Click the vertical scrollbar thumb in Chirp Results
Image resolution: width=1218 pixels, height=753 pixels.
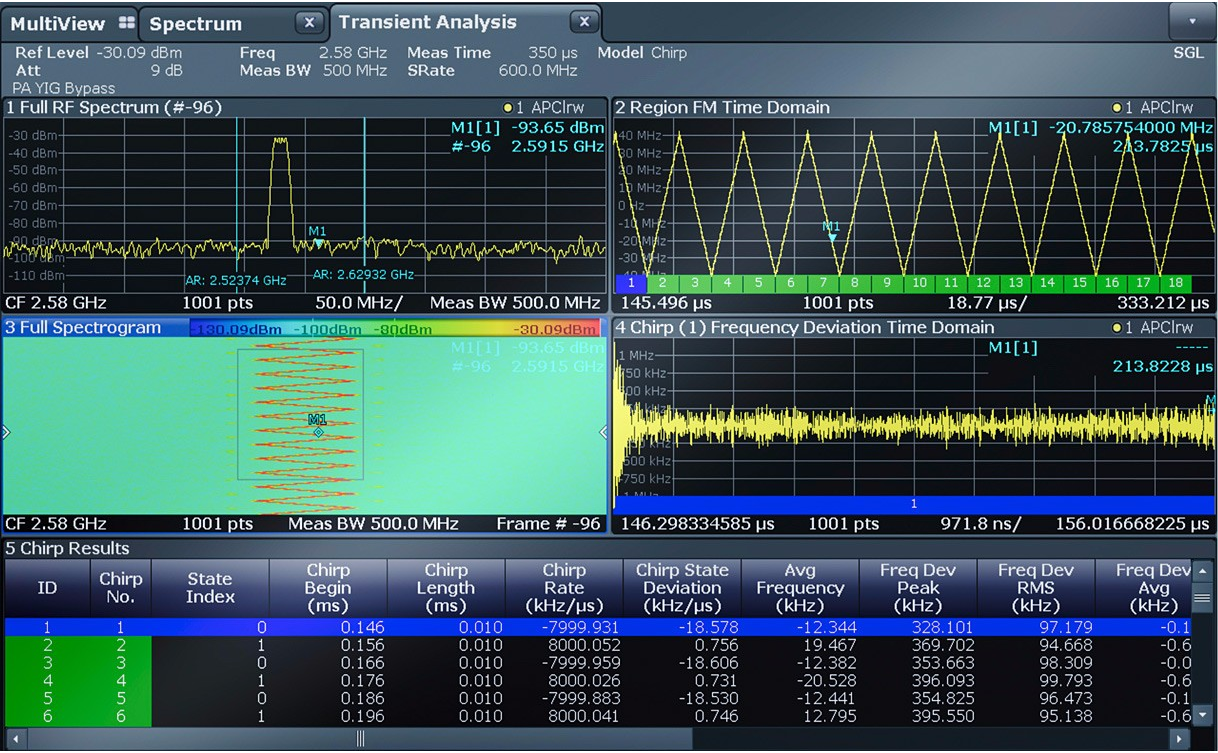(x=1204, y=599)
